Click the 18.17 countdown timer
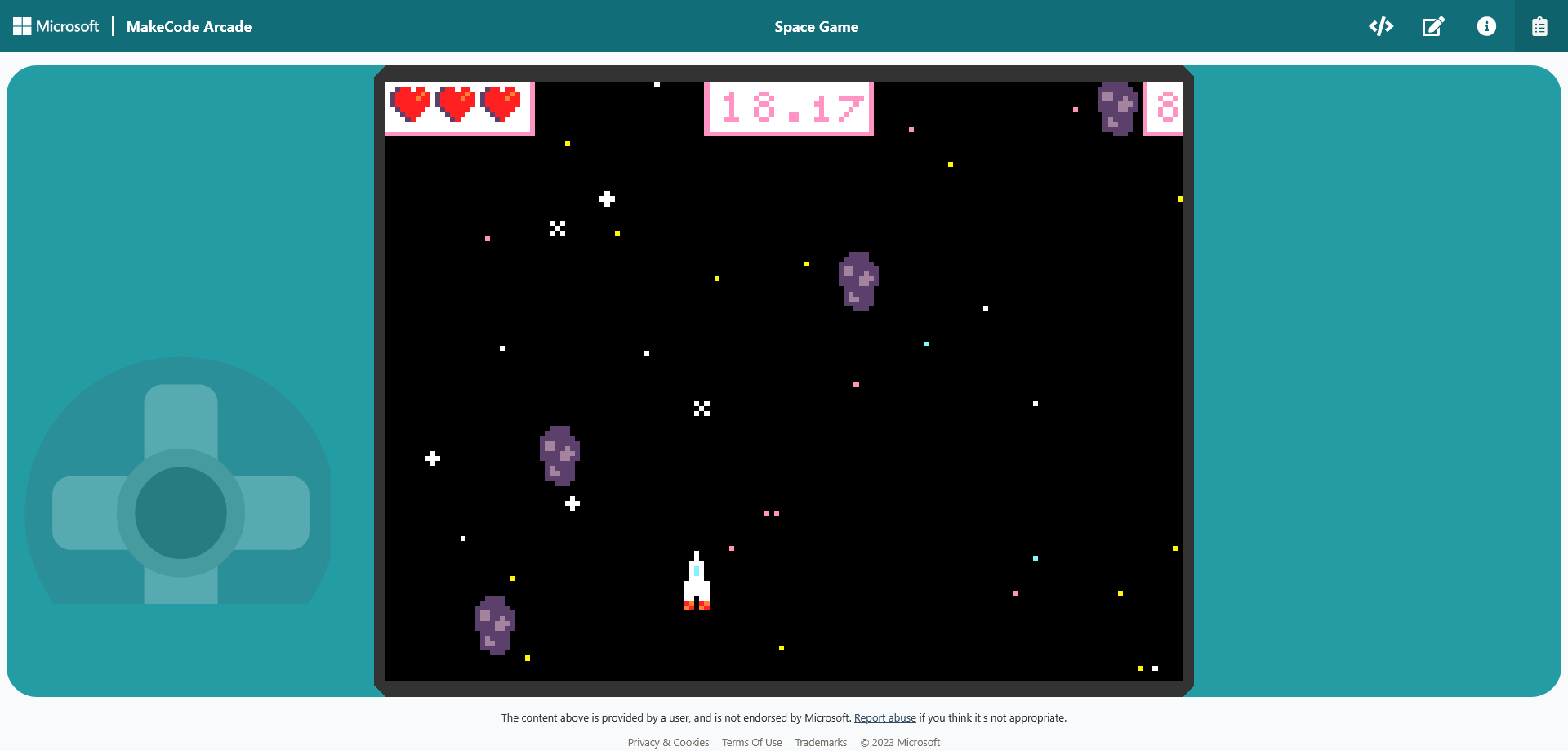 coord(789,108)
